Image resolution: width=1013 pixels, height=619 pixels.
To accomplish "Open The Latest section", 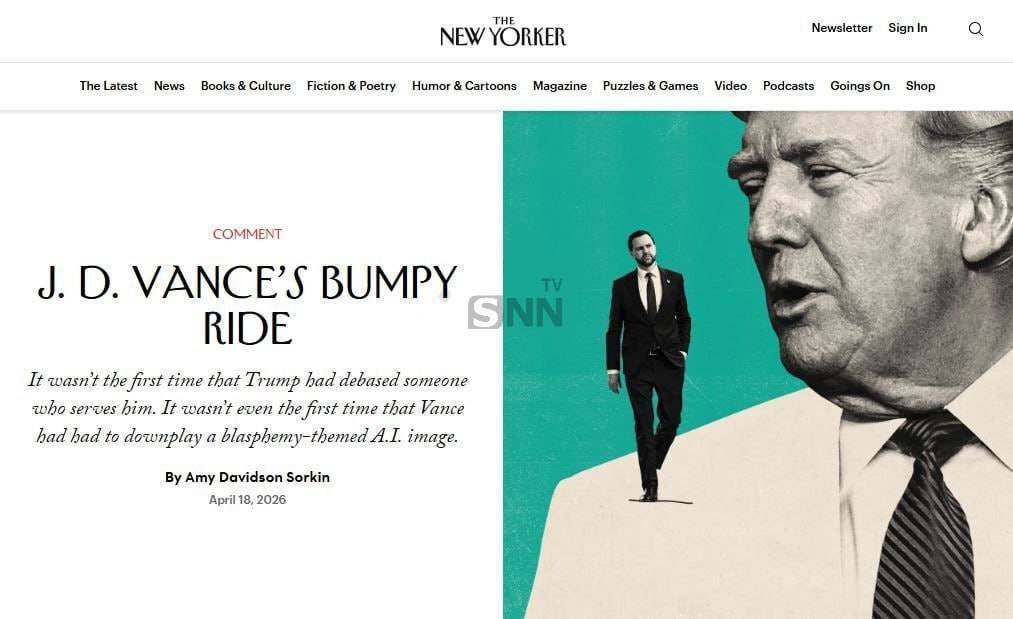I will point(109,86).
